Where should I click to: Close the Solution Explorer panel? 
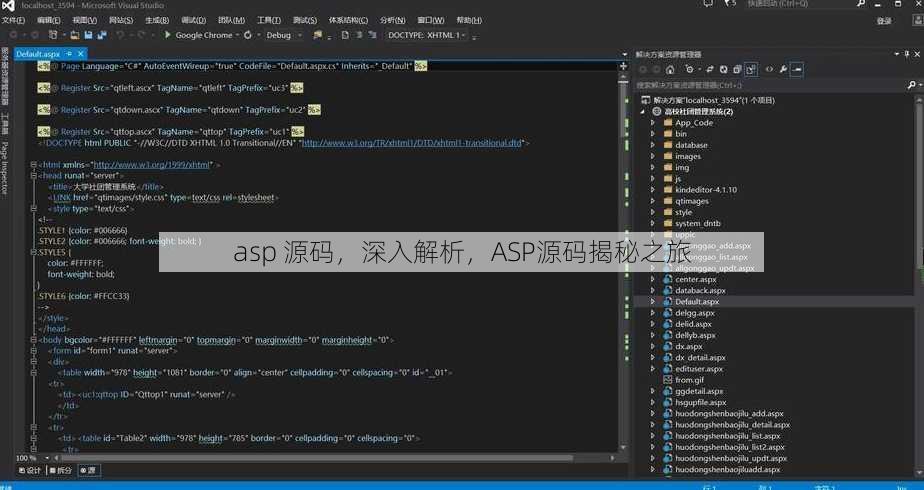(x=917, y=54)
